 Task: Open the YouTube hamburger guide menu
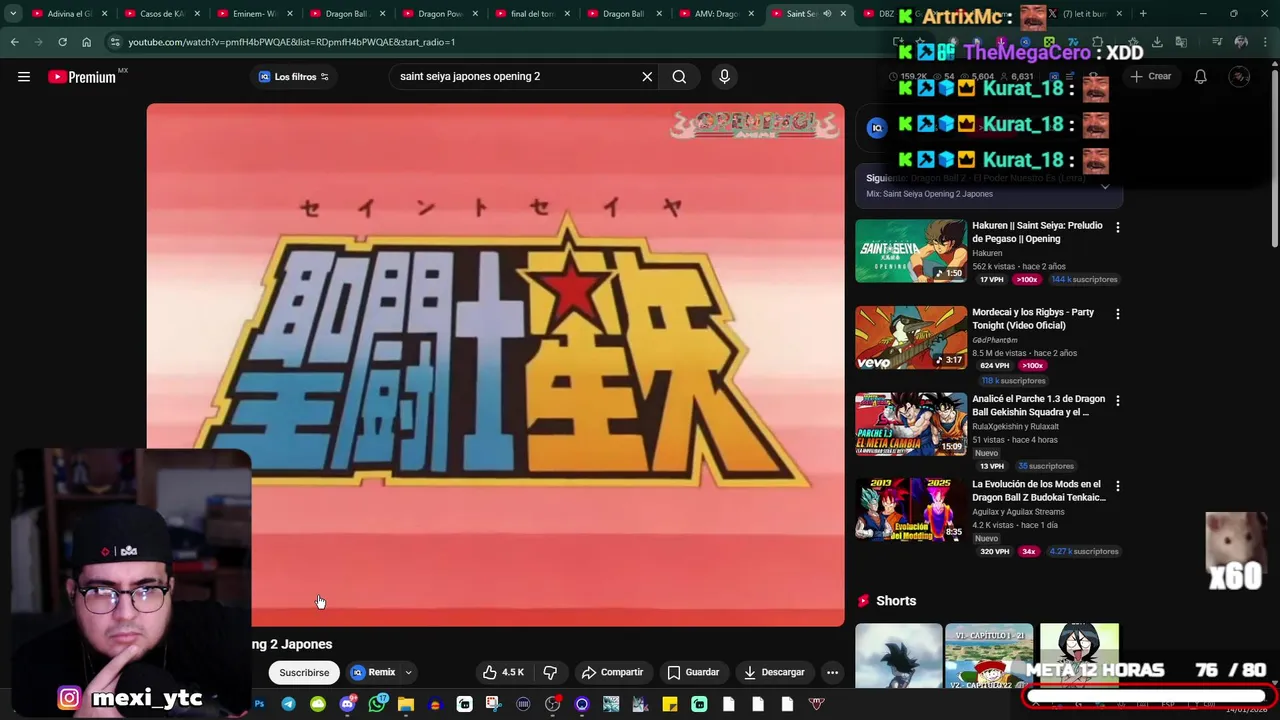click(24, 77)
